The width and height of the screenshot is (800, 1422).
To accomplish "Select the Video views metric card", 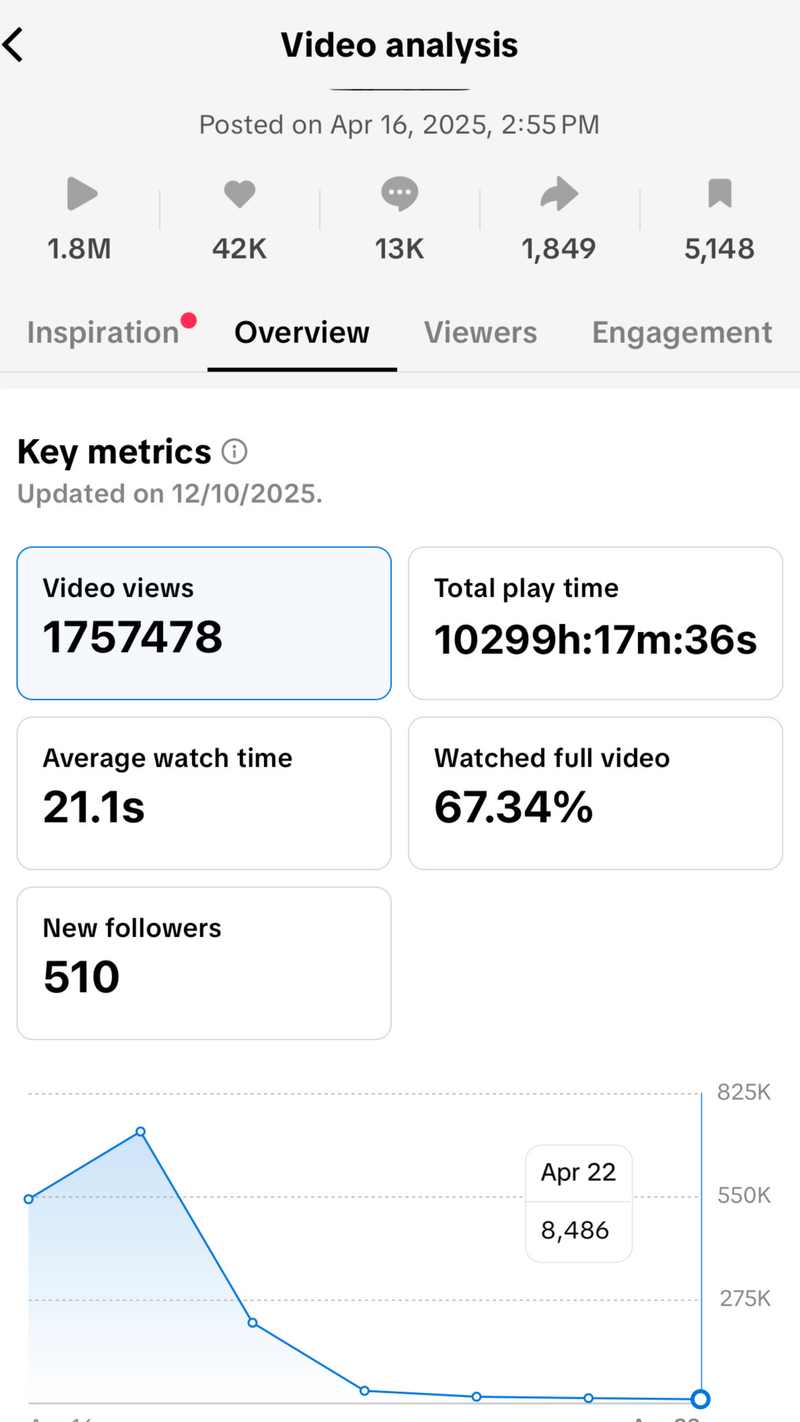I will click(204, 623).
